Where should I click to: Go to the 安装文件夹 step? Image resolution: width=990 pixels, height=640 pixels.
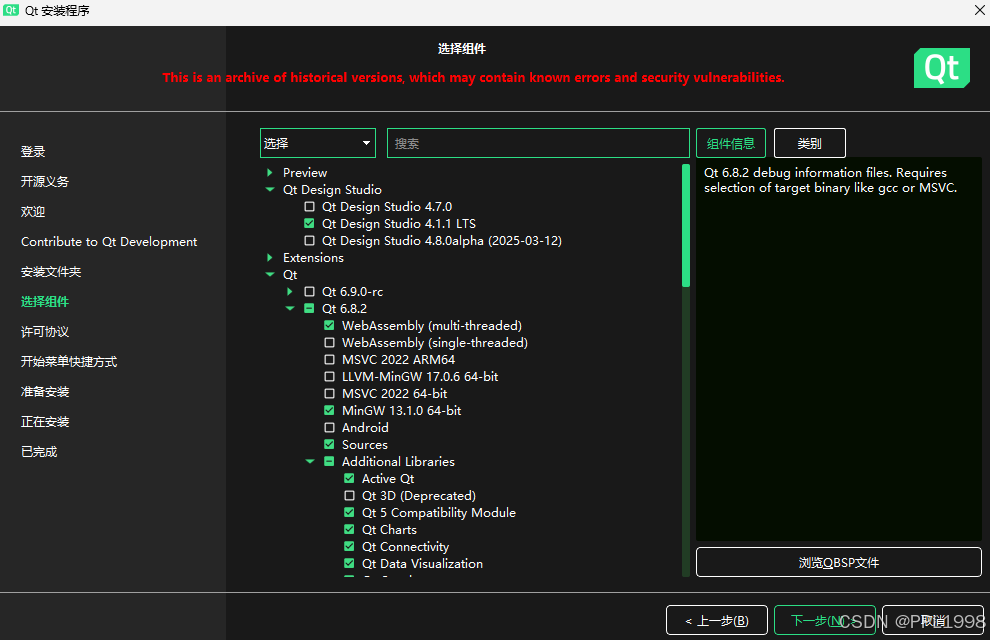(x=51, y=271)
